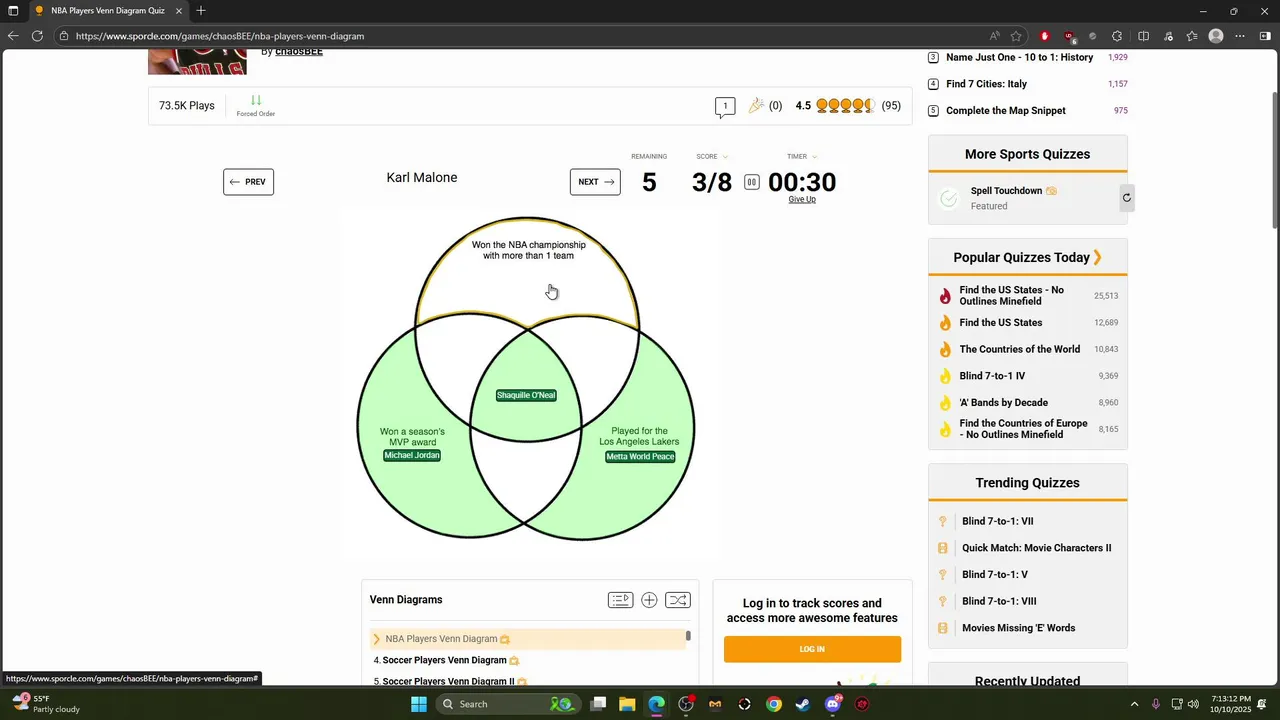Click the TIMER dropdown arrow

point(814,157)
